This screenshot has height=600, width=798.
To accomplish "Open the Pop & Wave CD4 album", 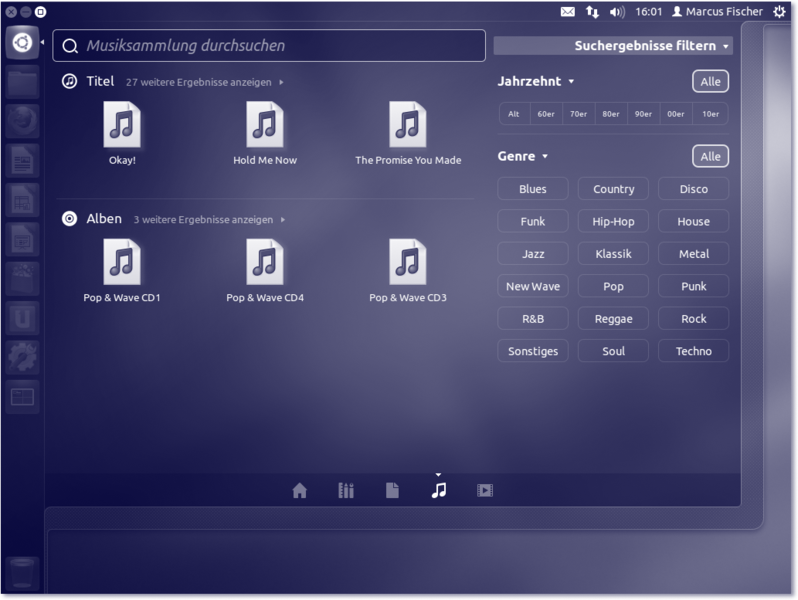I will coord(265,272).
